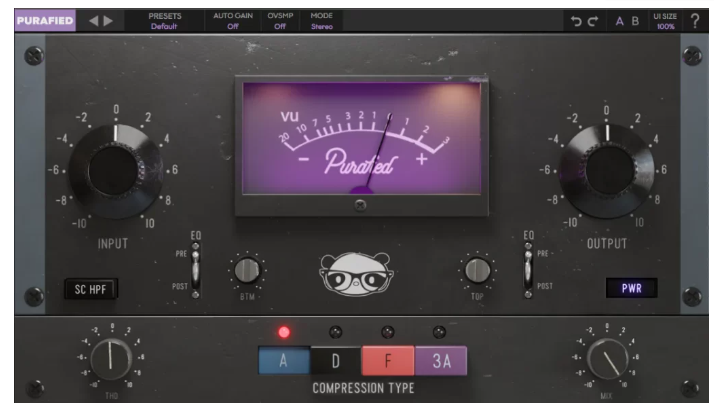Open help via the question mark icon

tap(695, 21)
